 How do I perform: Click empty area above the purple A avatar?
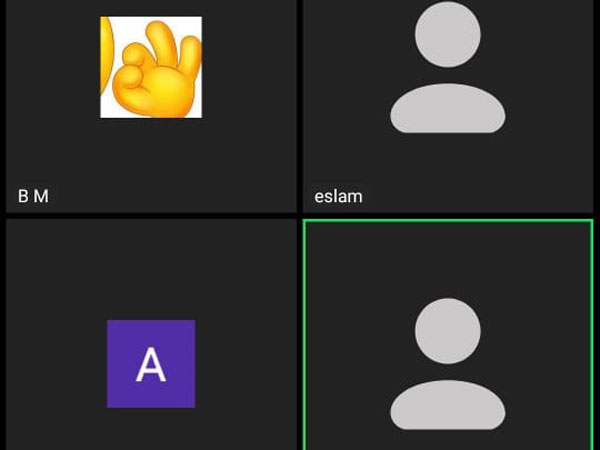tap(151, 270)
